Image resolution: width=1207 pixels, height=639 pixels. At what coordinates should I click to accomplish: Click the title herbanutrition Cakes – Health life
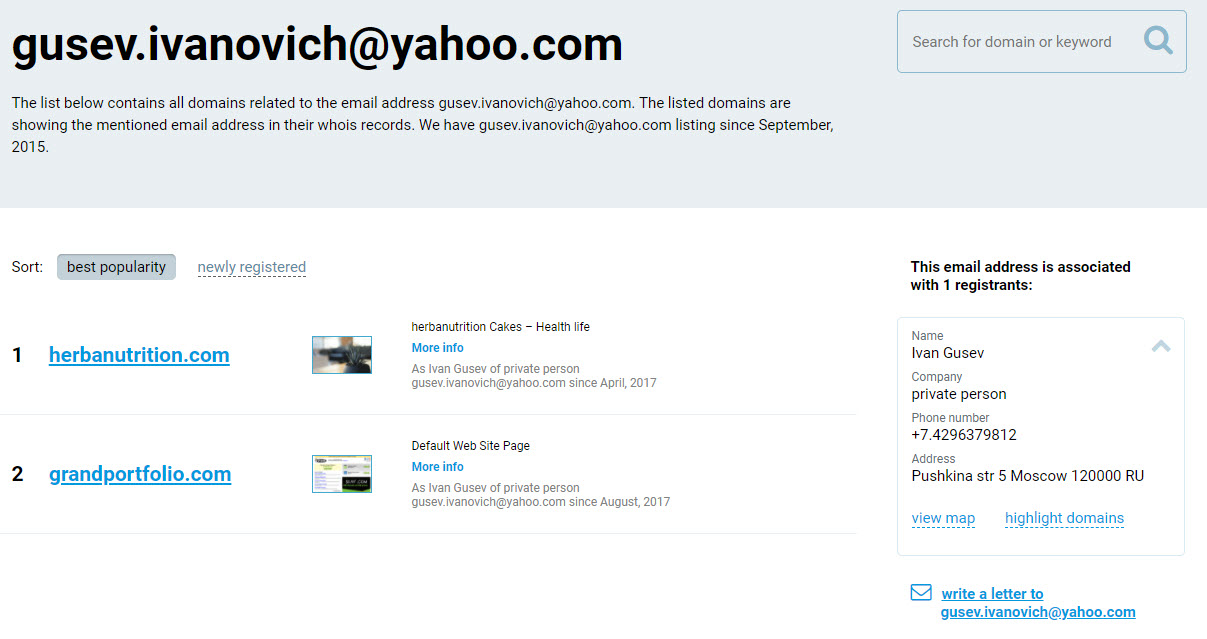501,327
